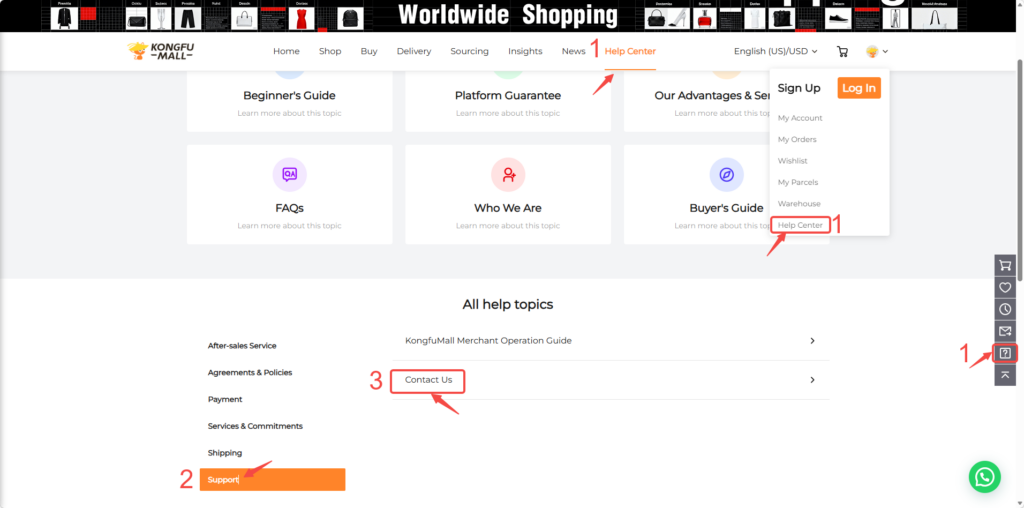Image resolution: width=1024 pixels, height=508 pixels.
Task: Open Sourcing in navigation
Action: click(470, 52)
